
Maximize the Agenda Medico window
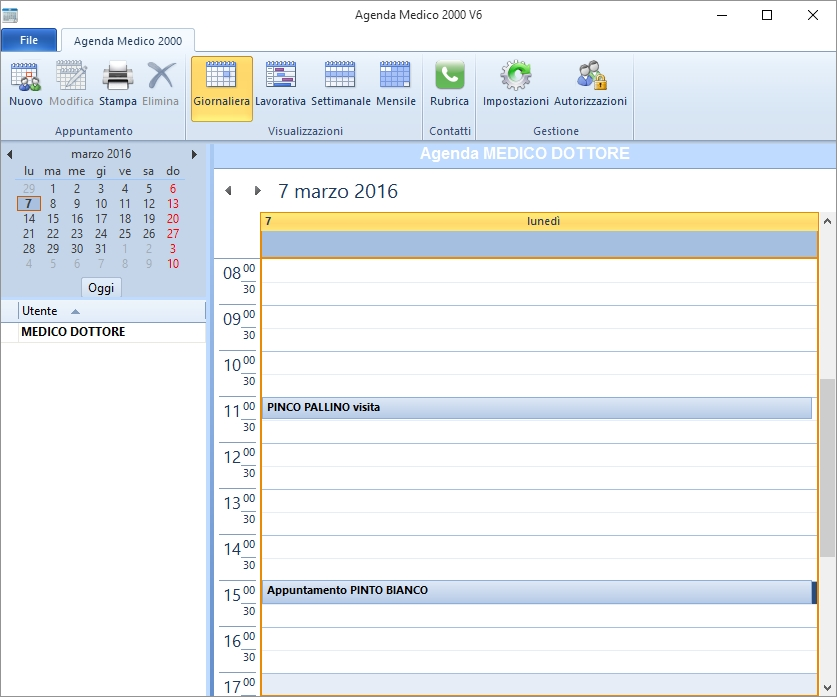click(767, 15)
